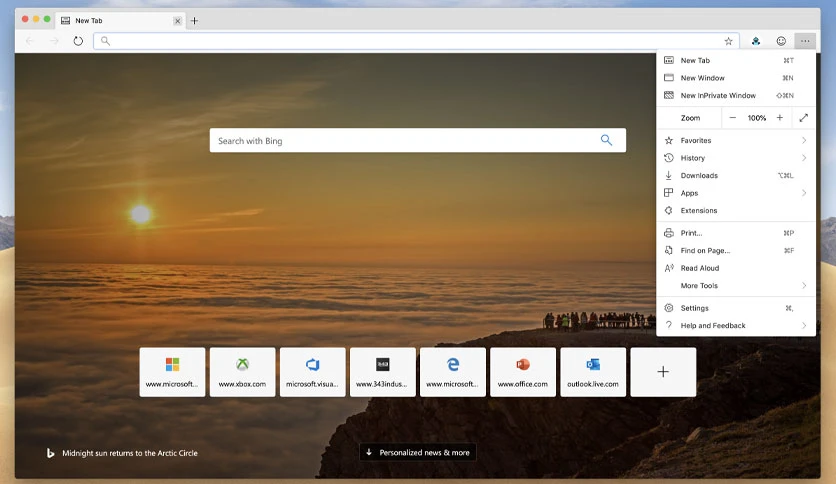Click the Bing search magnifier icon
836x484 pixels.
[606, 140]
